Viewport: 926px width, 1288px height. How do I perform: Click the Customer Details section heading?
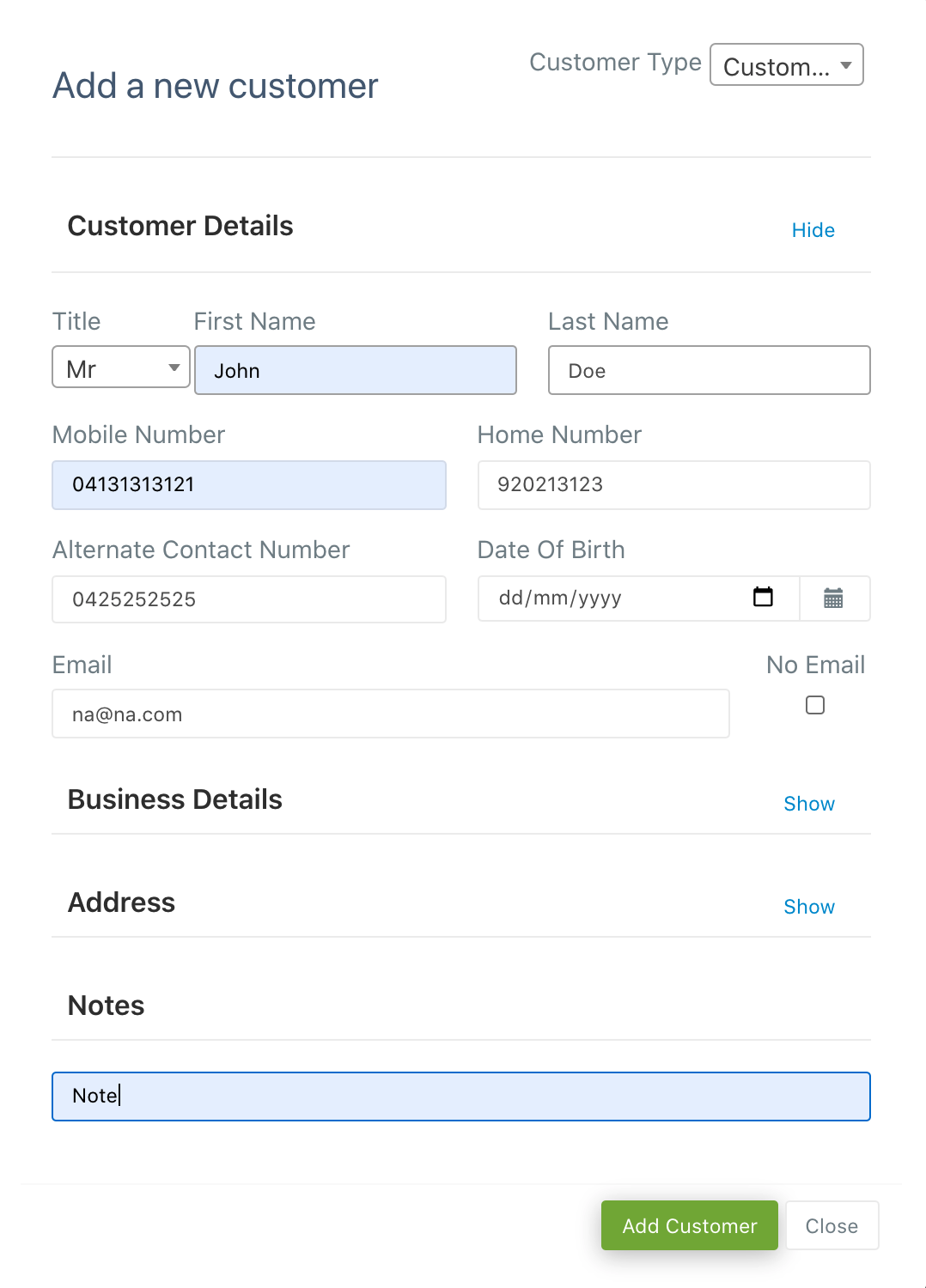[x=180, y=226]
